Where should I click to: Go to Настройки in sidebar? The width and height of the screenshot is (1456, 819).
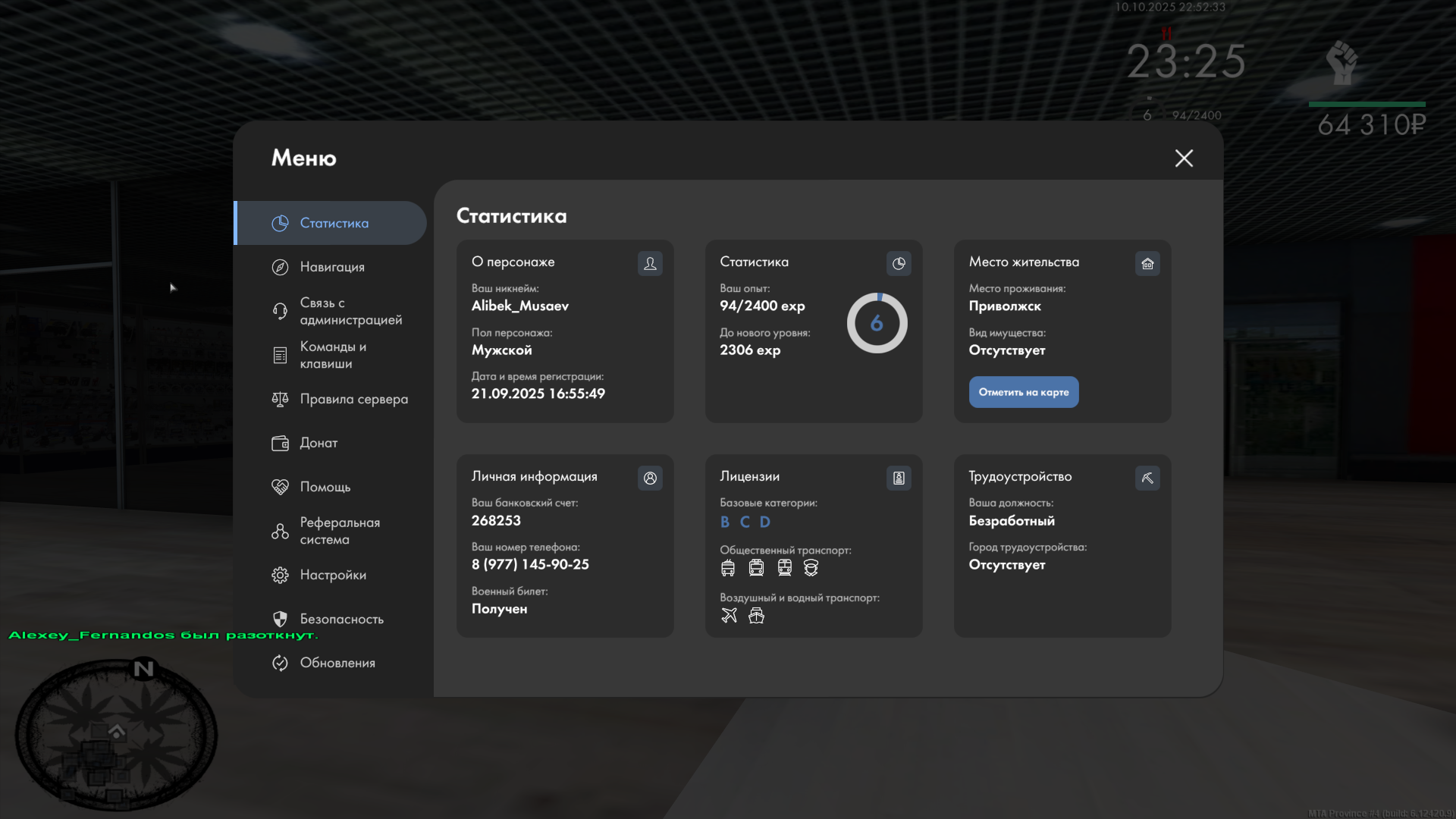tap(332, 575)
